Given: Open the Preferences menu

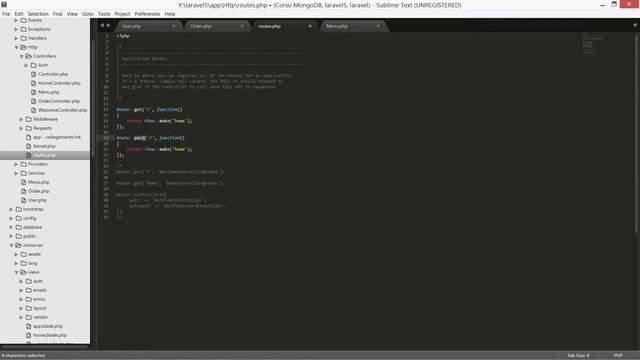Looking at the screenshot, I should (x=147, y=14).
